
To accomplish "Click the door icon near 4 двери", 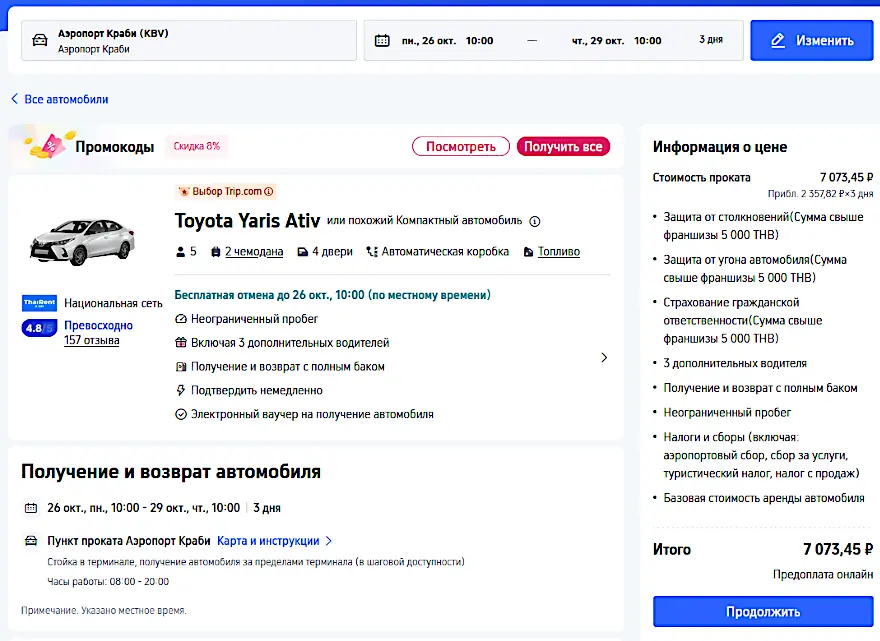I will tap(302, 252).
